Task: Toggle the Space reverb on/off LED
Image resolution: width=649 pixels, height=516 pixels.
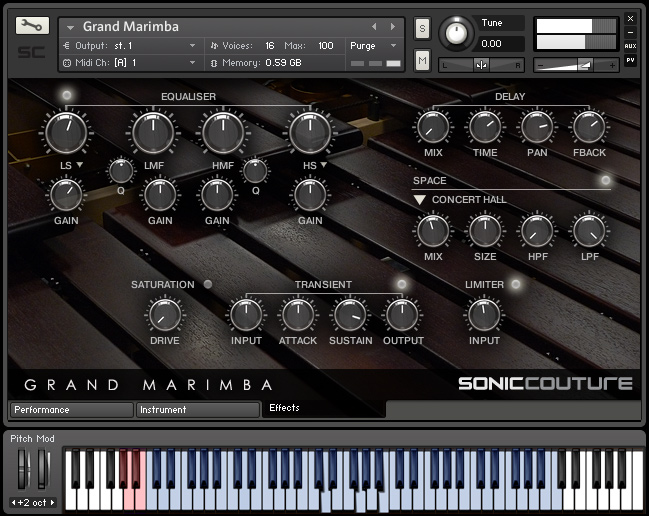Action: point(606,180)
